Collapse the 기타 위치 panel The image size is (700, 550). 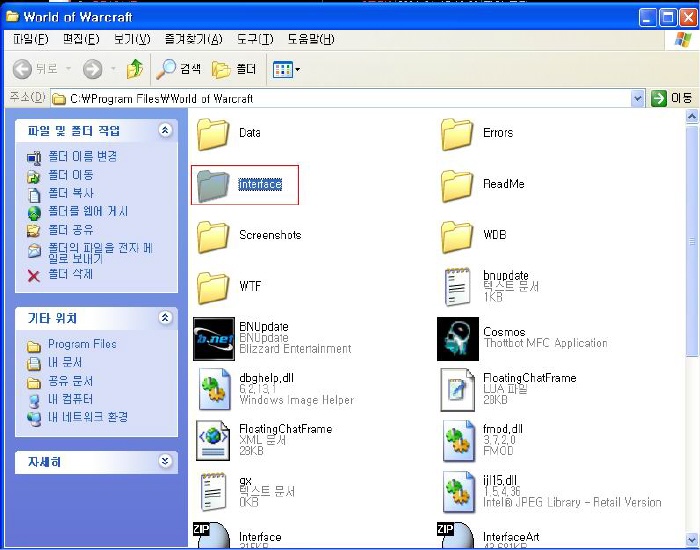point(165,318)
